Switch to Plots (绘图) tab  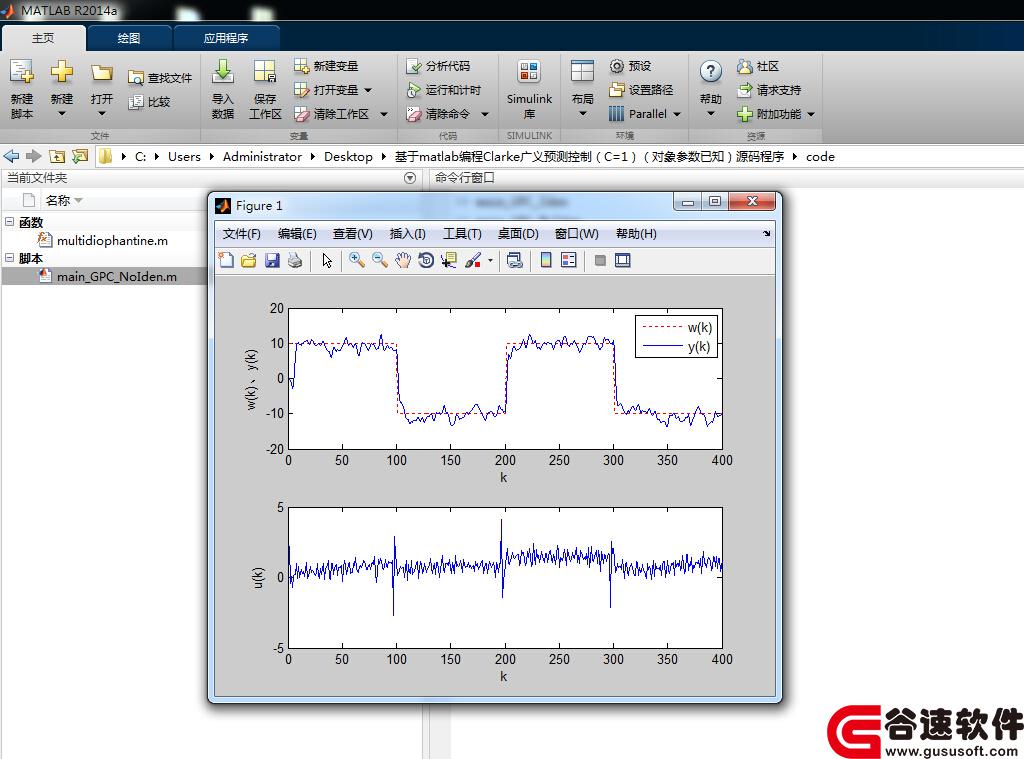pyautogui.click(x=129, y=38)
